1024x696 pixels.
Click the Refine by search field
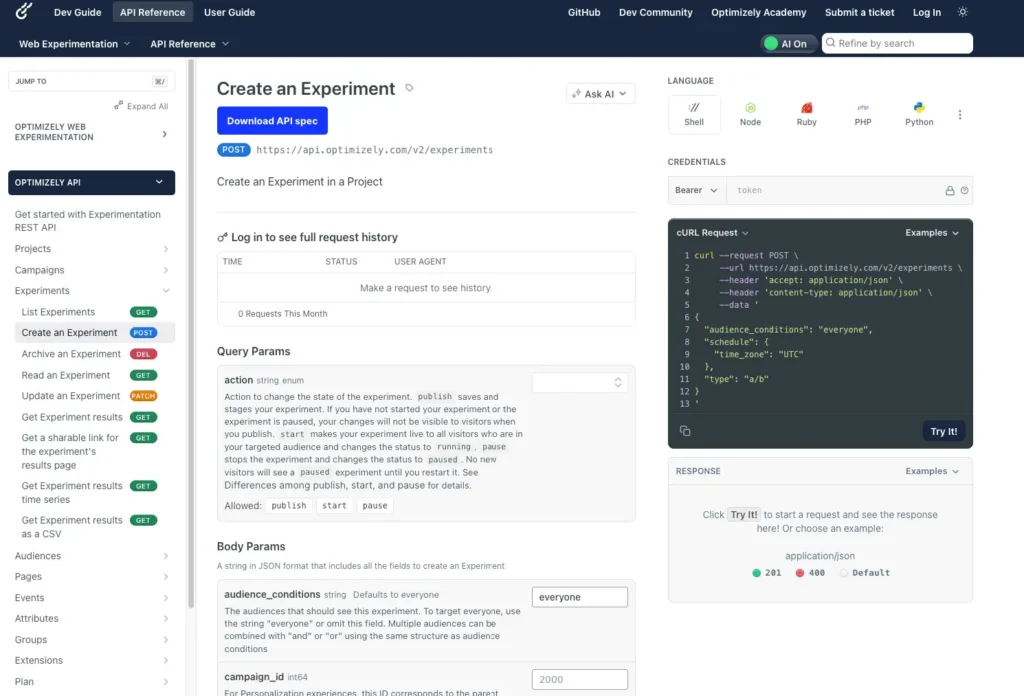pos(897,43)
